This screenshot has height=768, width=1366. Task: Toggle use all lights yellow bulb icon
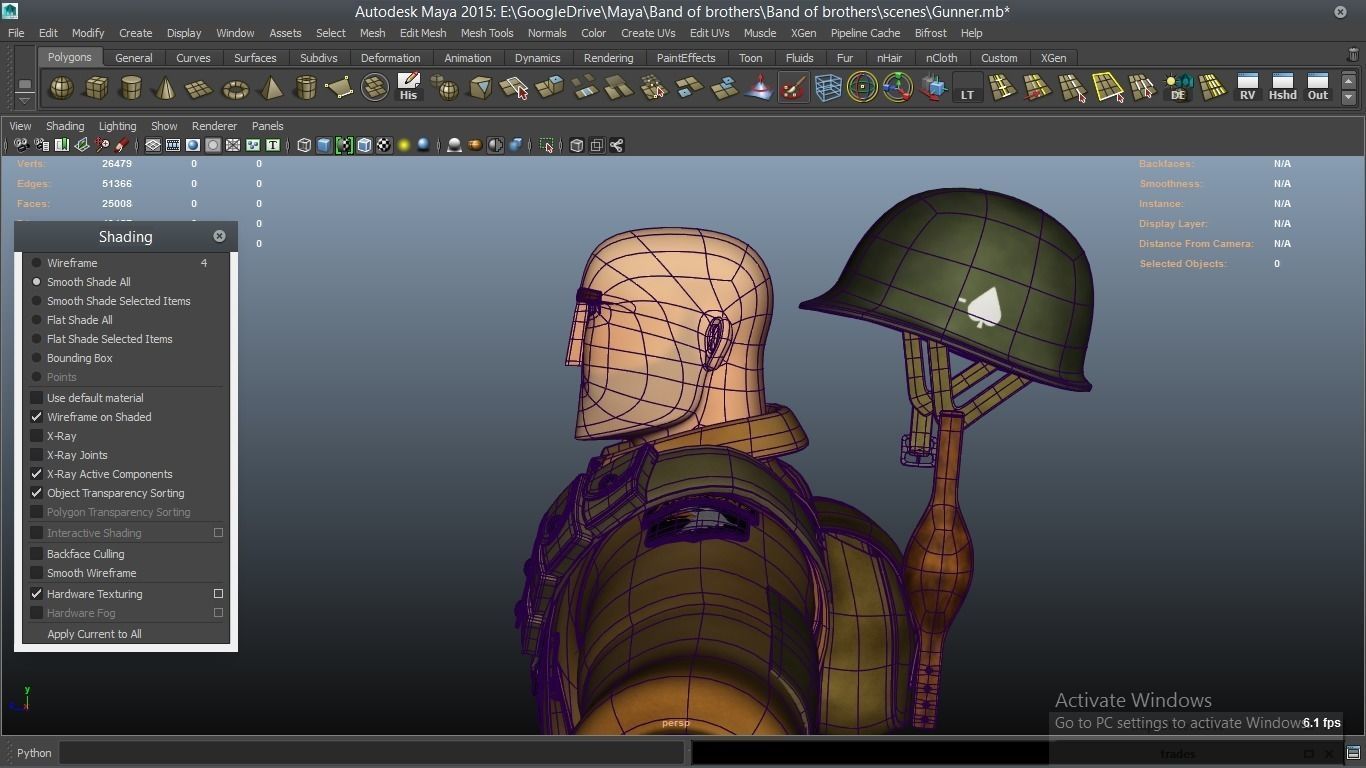[x=404, y=146]
